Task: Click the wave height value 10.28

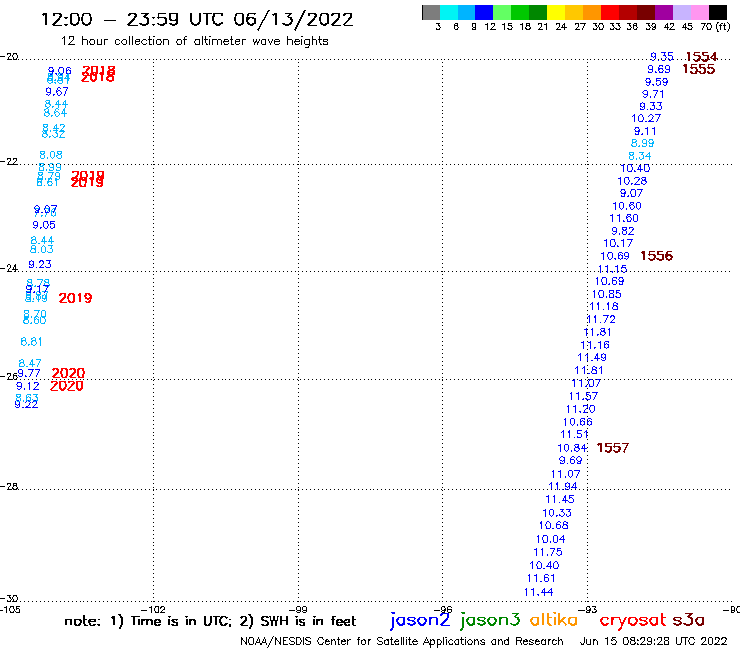Action: coord(632,181)
